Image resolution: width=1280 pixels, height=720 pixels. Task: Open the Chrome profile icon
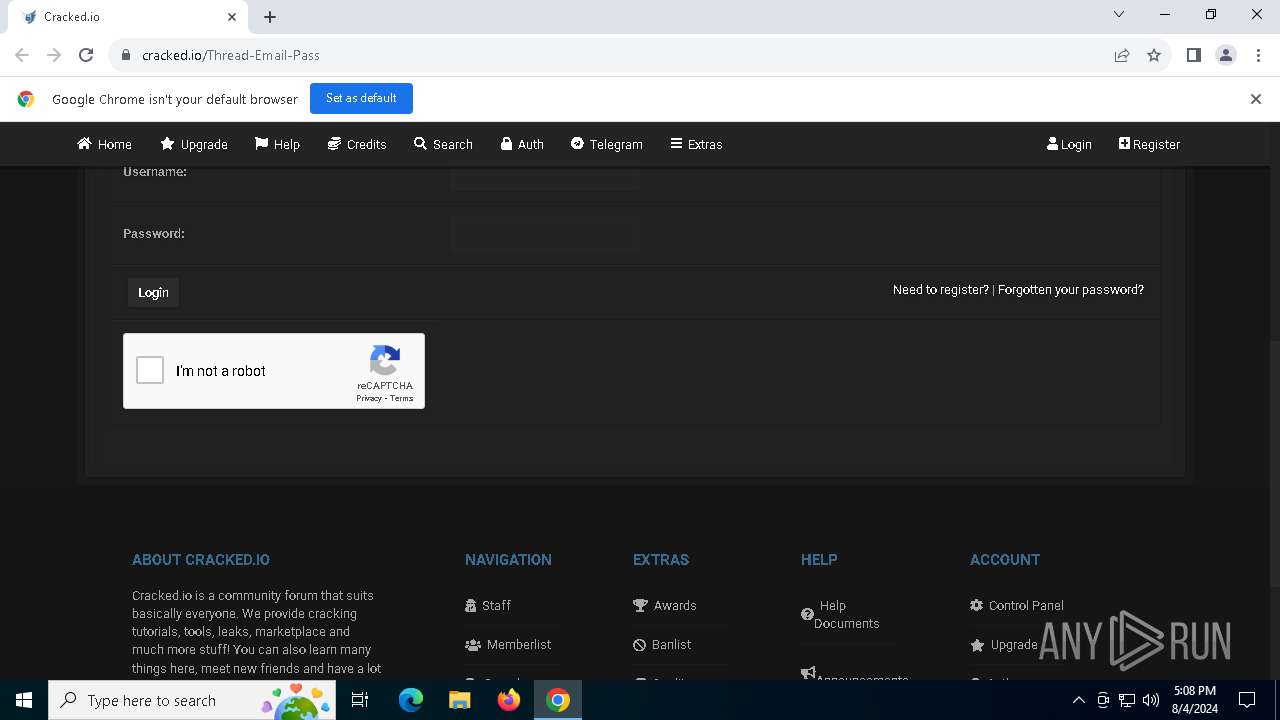pos(1225,55)
